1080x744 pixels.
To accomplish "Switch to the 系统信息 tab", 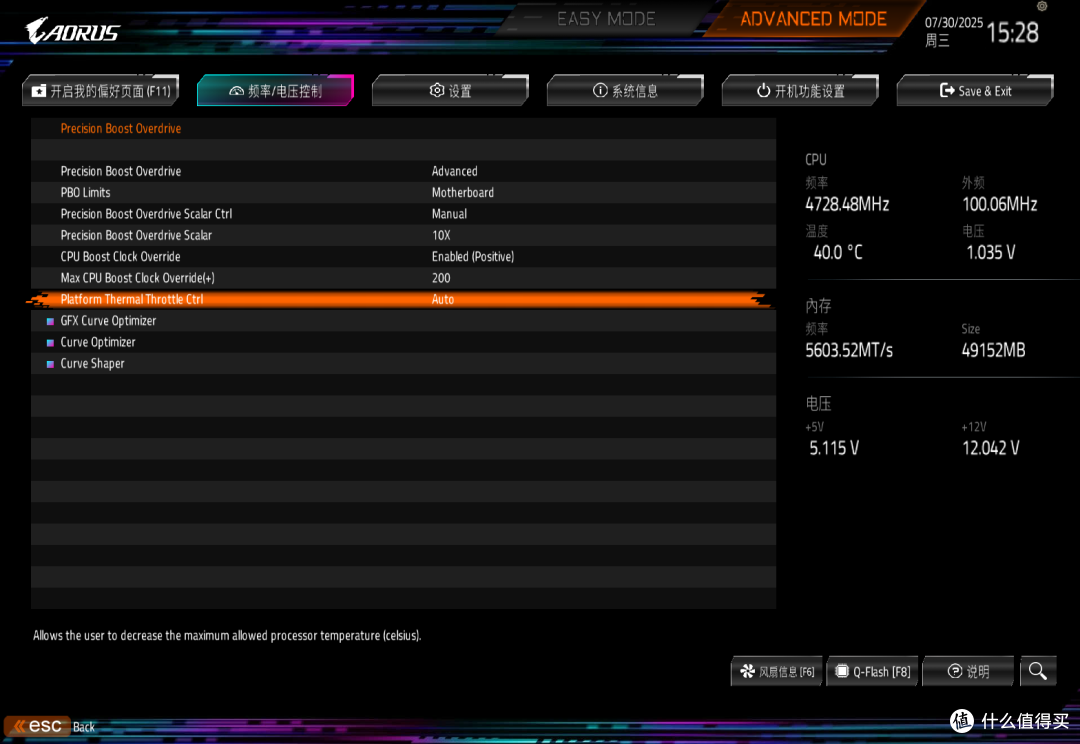I will click(x=625, y=90).
